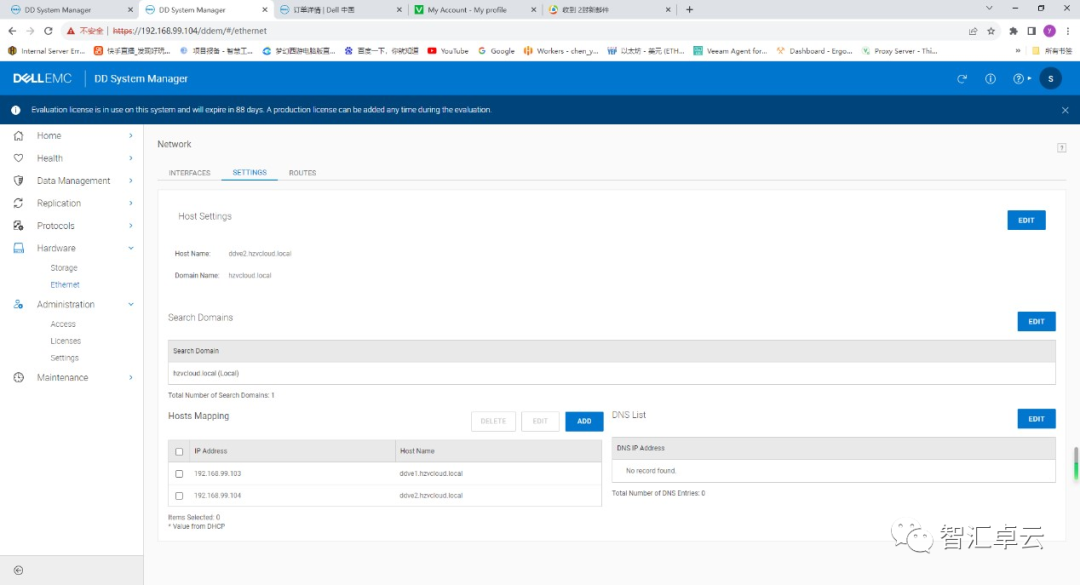Click the Health heart icon

19,158
